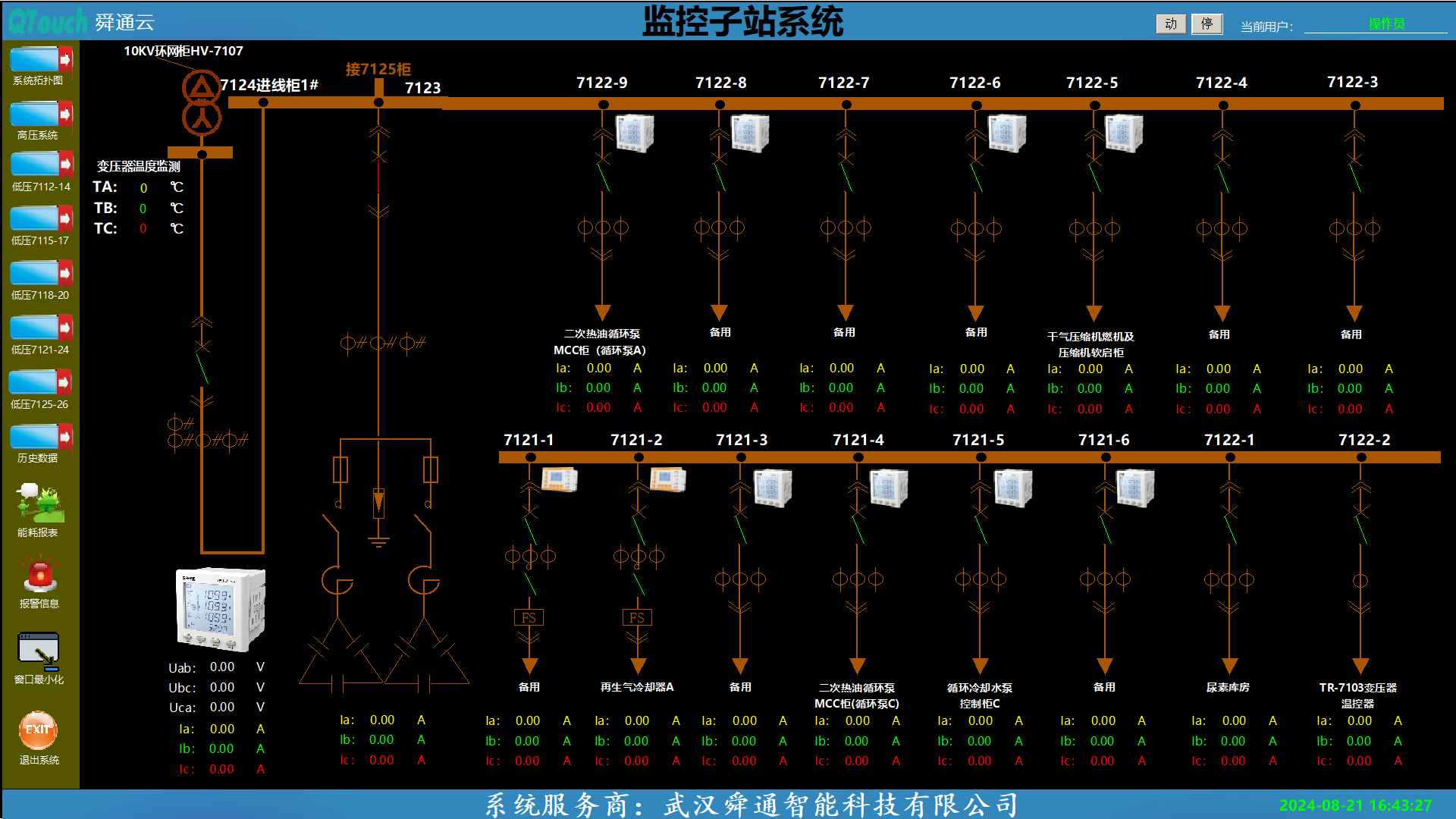Click the transformer symbol of 10KV环网柜HV-7107
The width and height of the screenshot is (1456, 819).
202,103
